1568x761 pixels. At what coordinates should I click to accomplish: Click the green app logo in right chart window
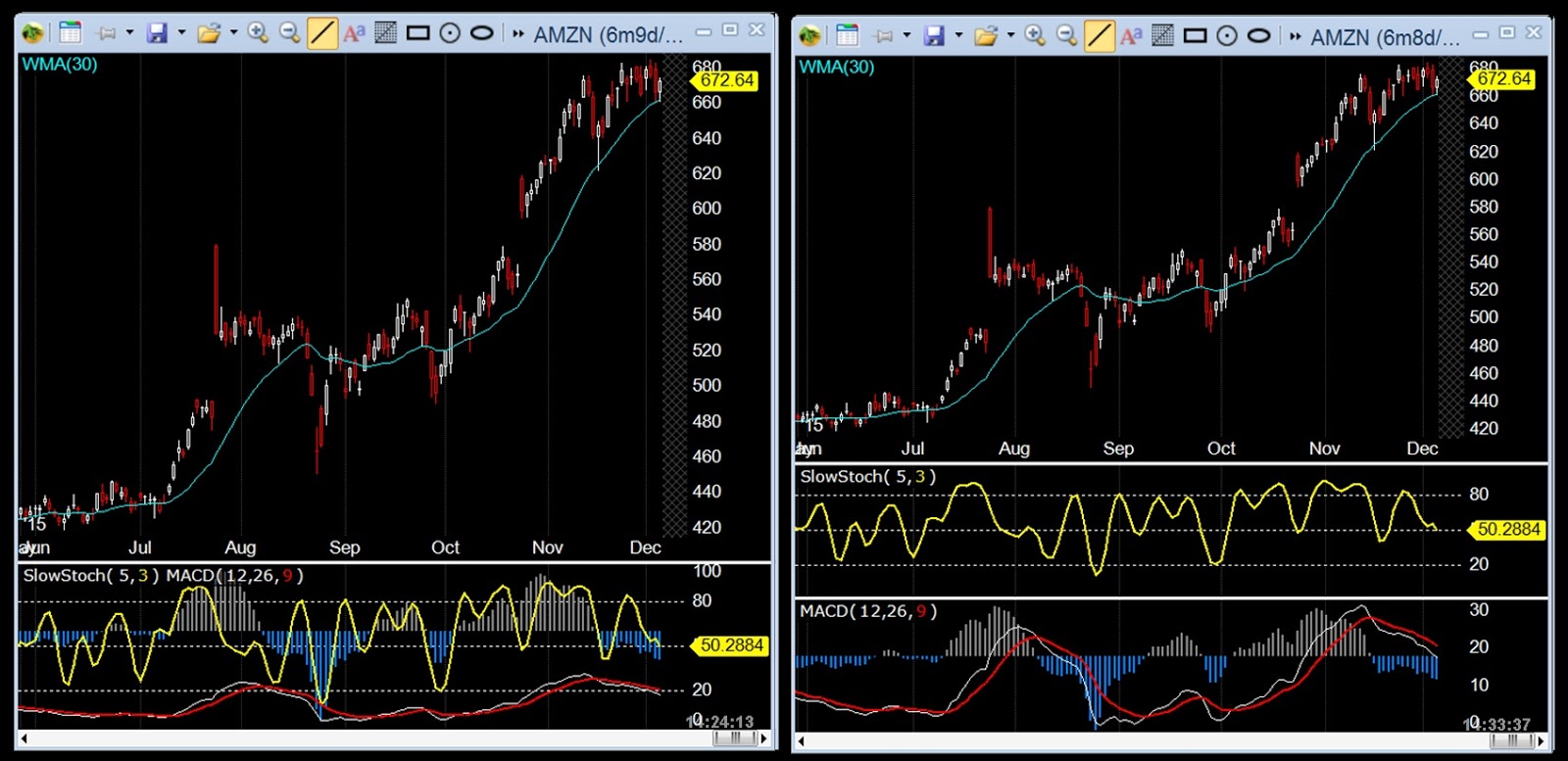(809, 36)
